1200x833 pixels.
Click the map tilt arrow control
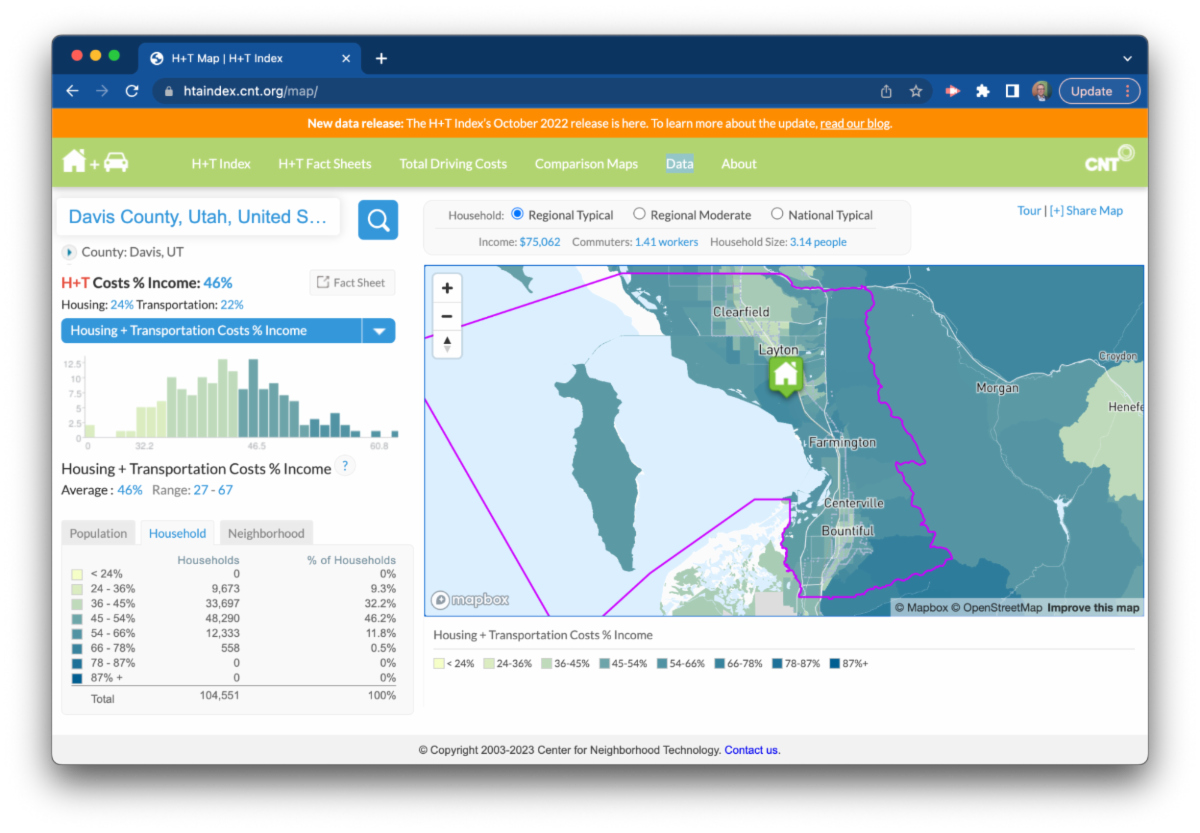[447, 344]
